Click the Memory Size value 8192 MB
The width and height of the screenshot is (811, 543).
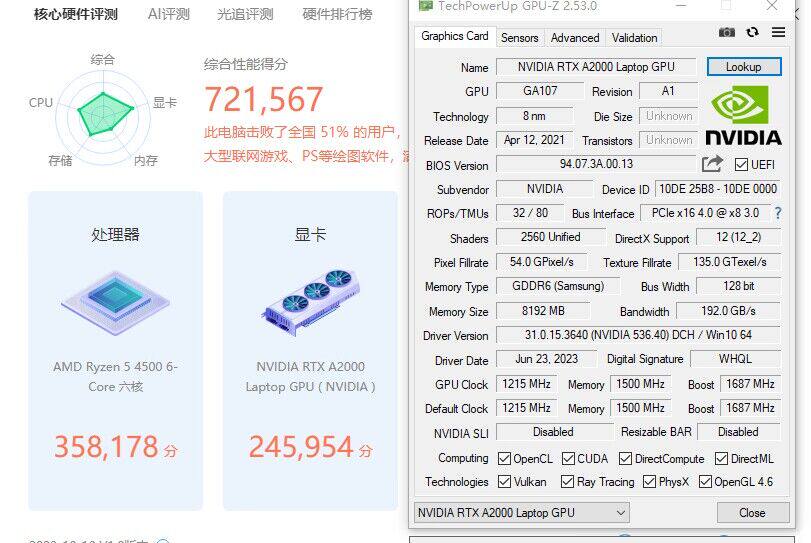click(x=543, y=311)
